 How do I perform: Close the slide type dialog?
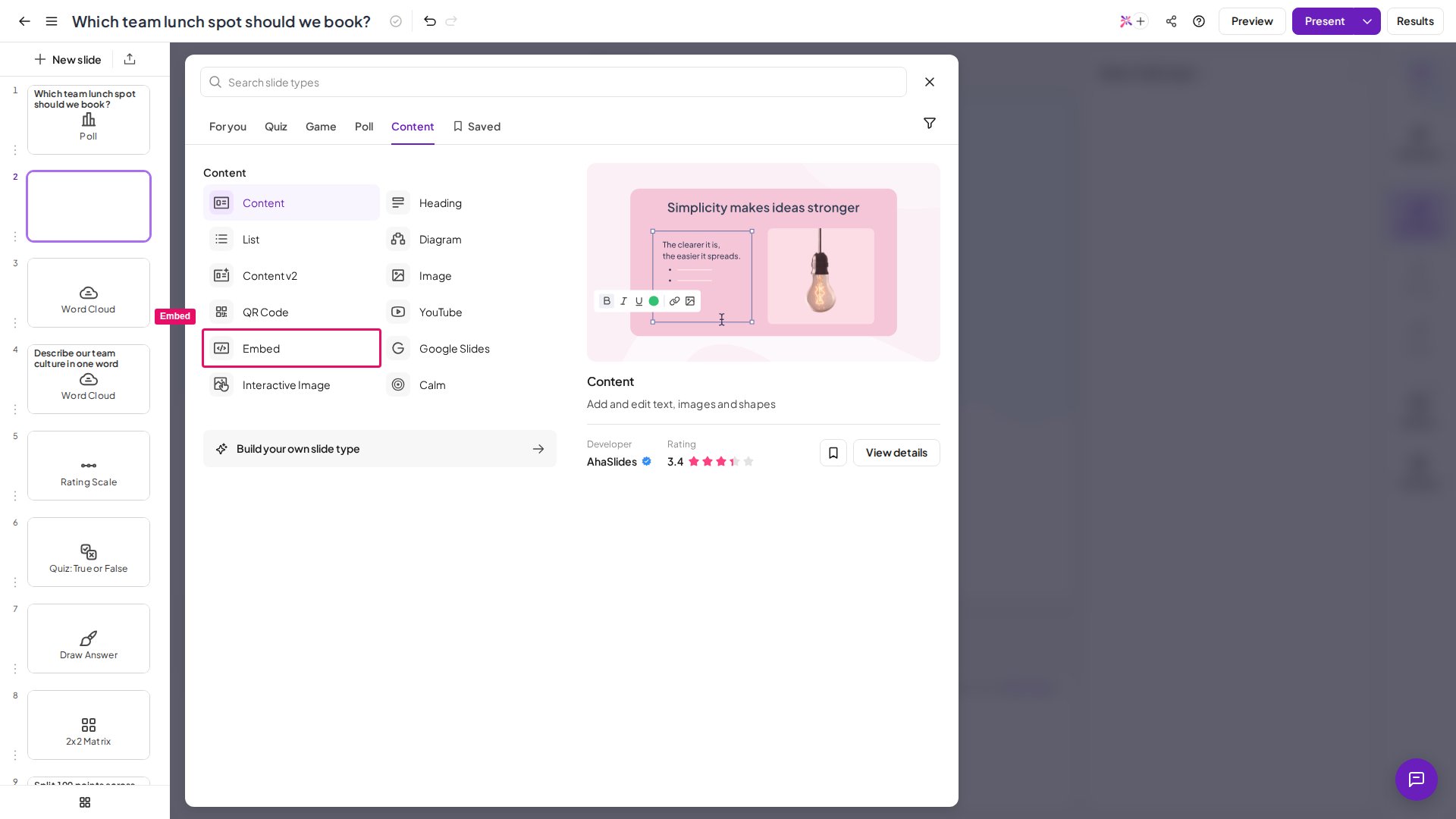pyautogui.click(x=930, y=82)
